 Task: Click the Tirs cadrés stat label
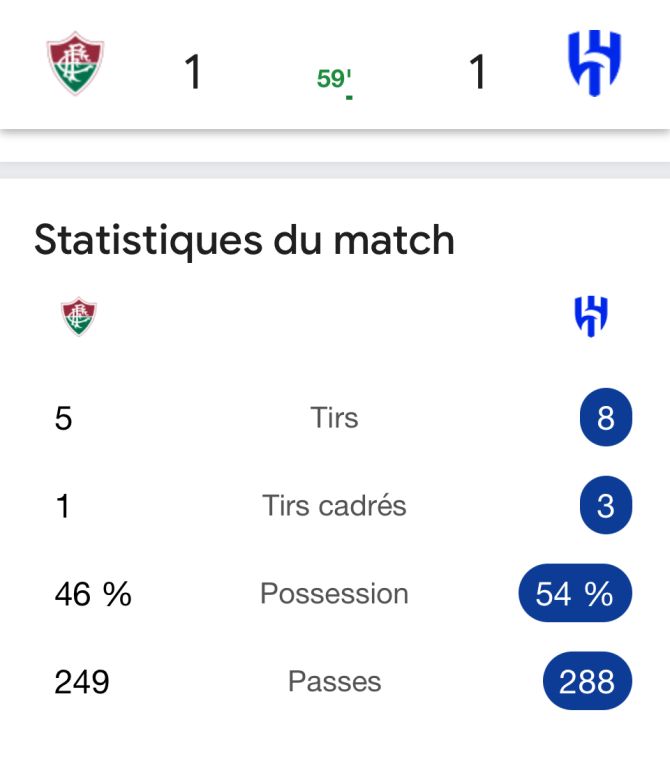click(x=334, y=506)
